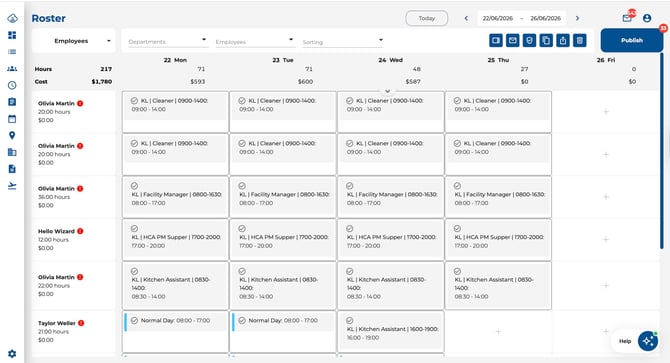The image size is (670, 363).
Task: Select the 23 Tue column header
Action: [x=283, y=60]
